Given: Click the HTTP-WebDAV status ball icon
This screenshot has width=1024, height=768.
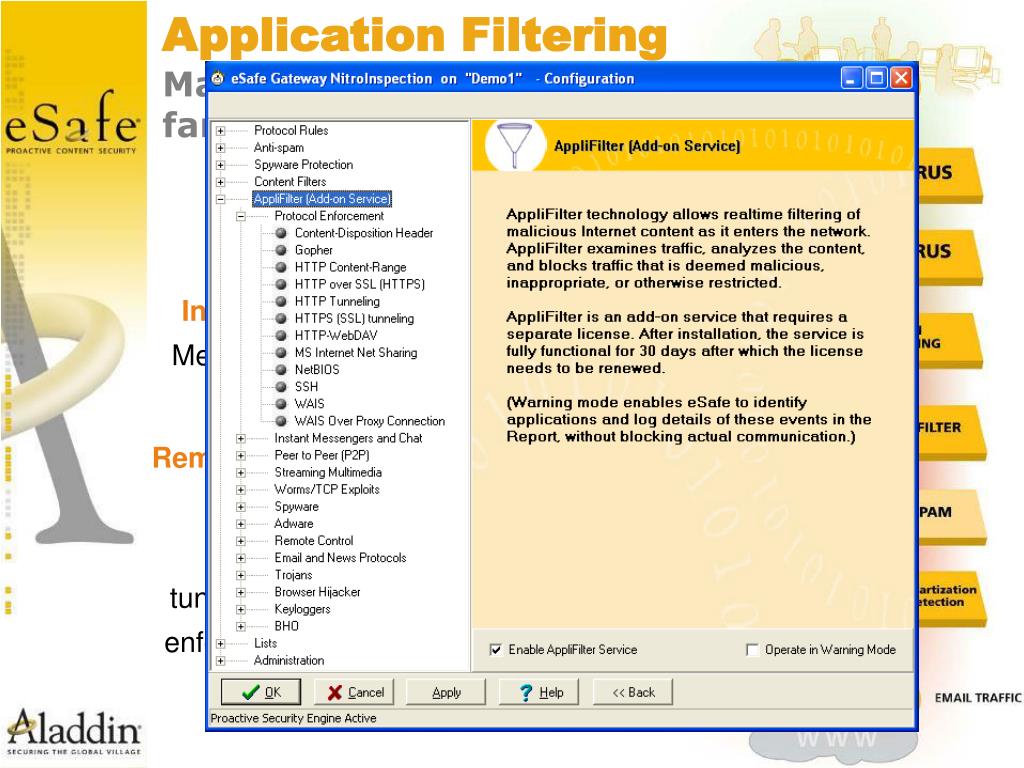Looking at the screenshot, I should tap(281, 335).
